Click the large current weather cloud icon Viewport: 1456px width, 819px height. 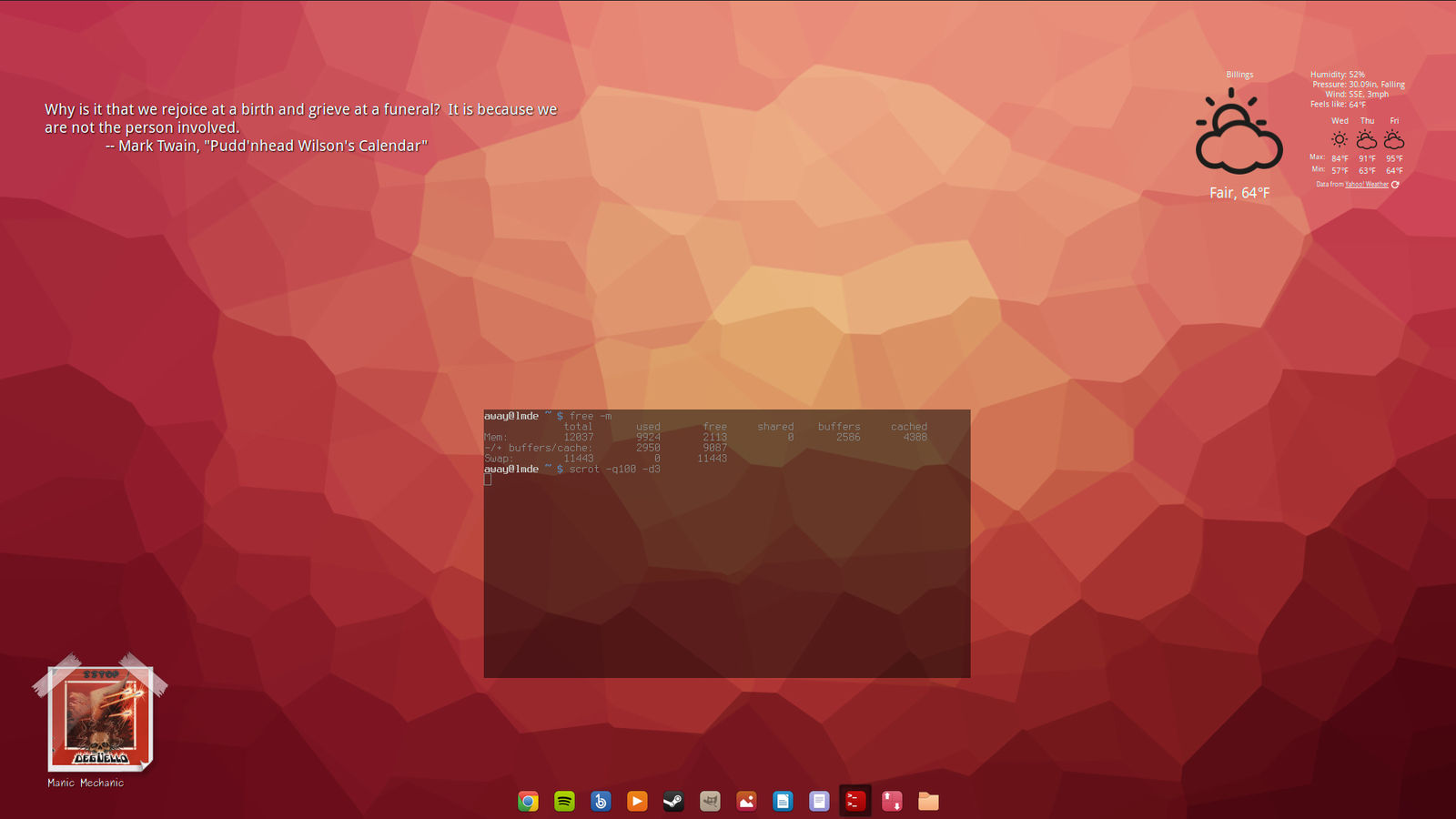pos(1239,132)
